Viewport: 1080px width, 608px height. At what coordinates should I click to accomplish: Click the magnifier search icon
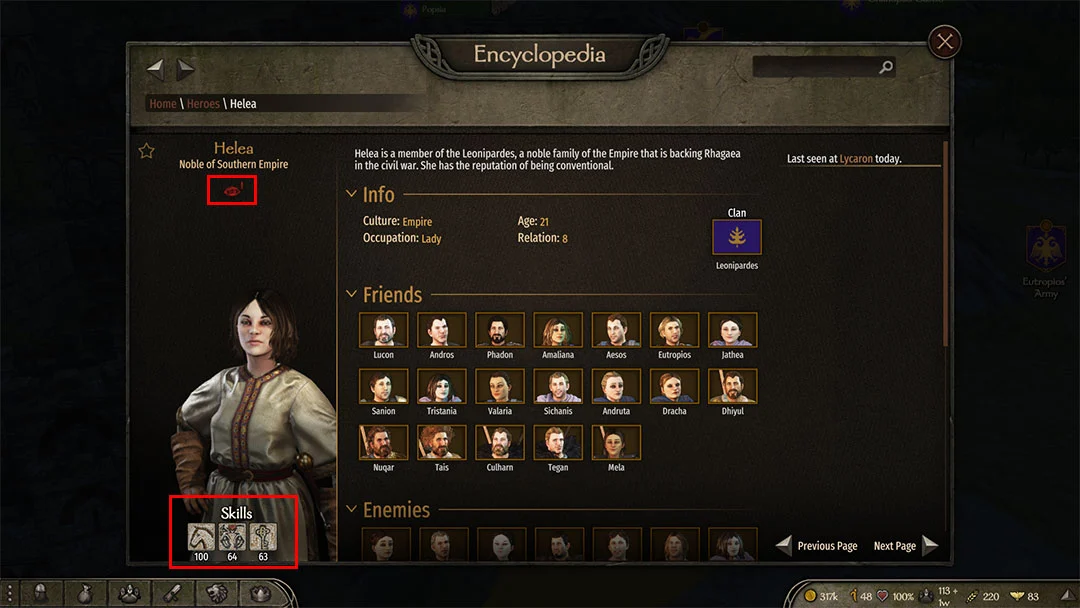pyautogui.click(x=886, y=67)
